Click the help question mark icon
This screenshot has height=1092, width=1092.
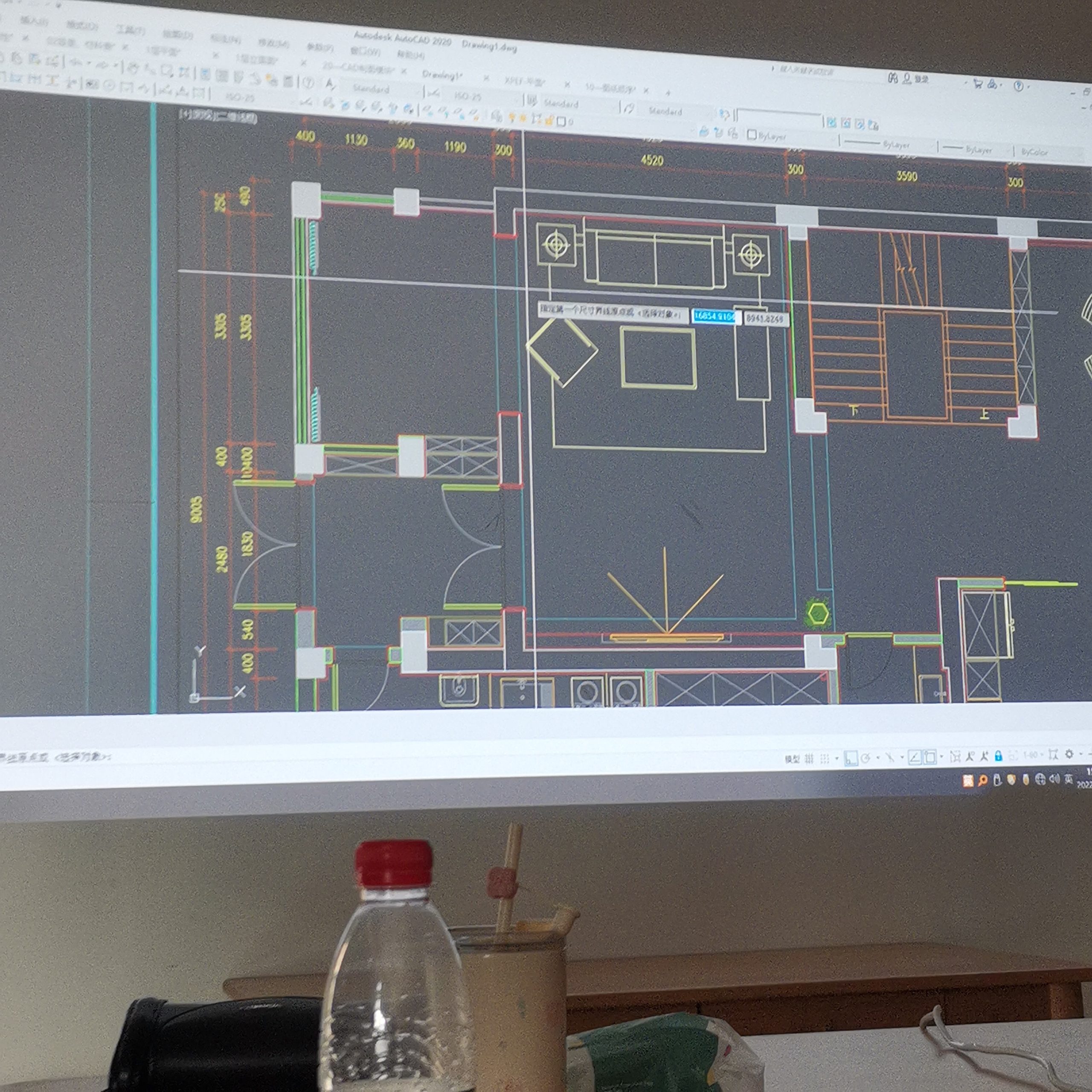click(1019, 86)
